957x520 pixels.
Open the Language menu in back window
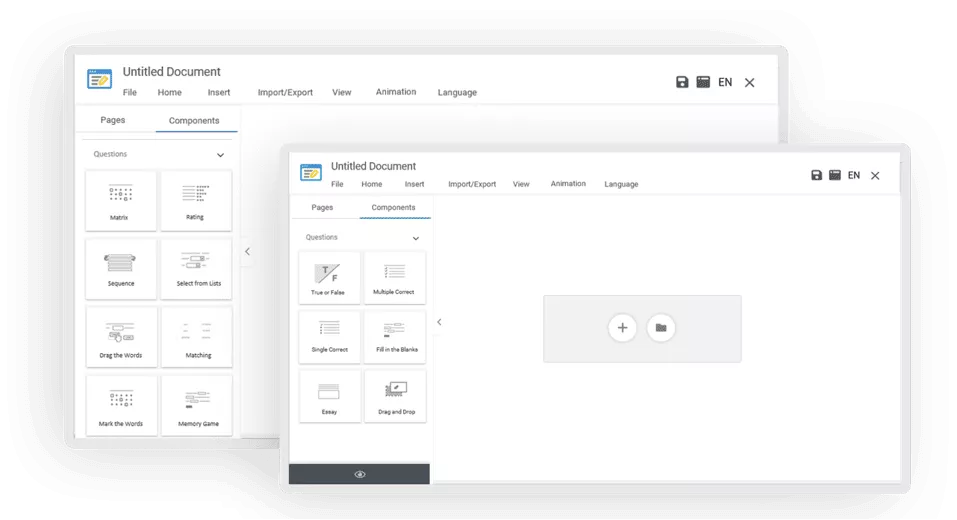coord(457,92)
